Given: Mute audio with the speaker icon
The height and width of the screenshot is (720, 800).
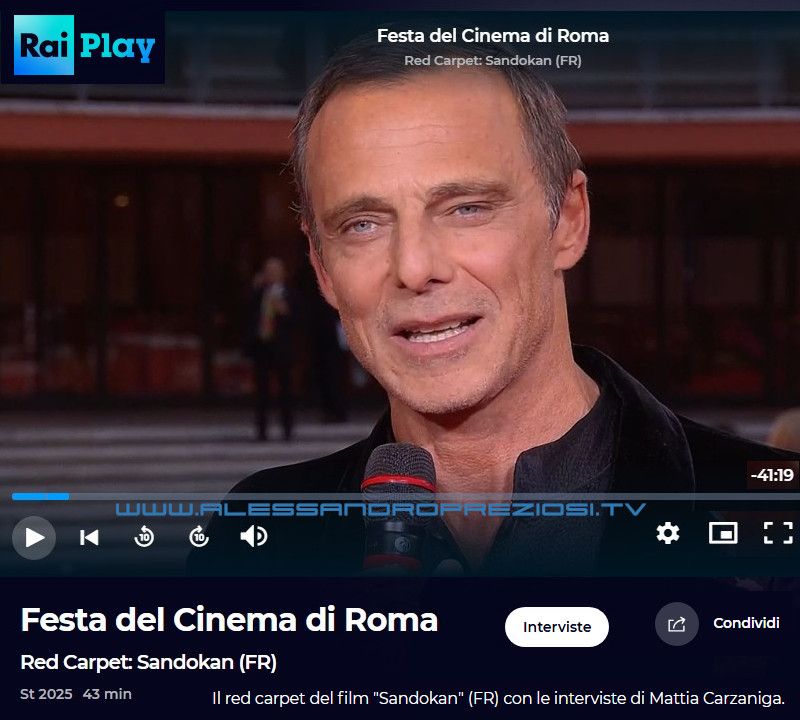Looking at the screenshot, I should click(x=254, y=536).
